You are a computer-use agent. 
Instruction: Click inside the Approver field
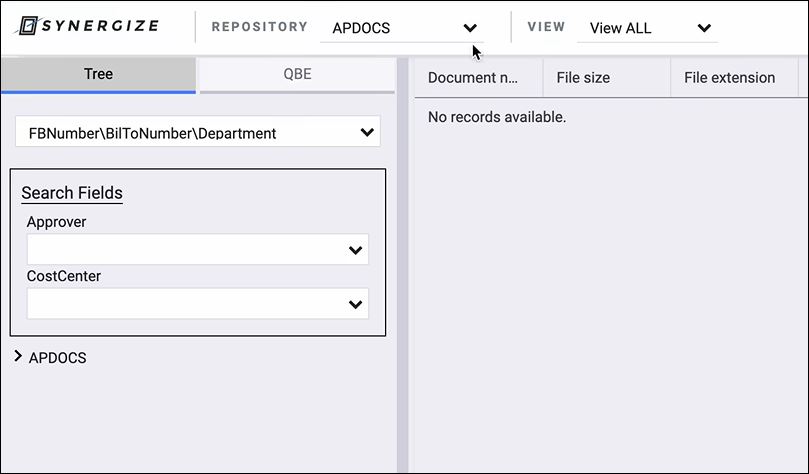198,250
